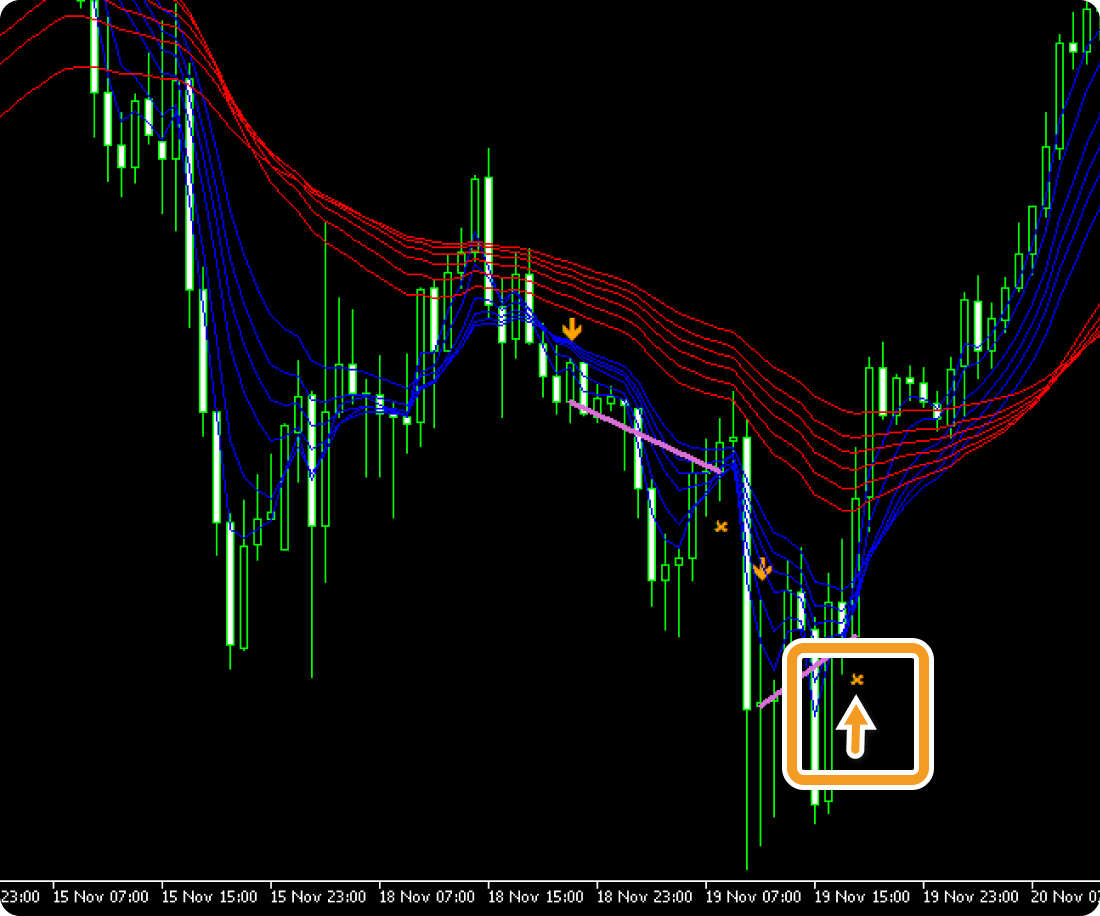Click the large upward arrow in the orange box
Screen dimensions: 1100x916
tap(856, 727)
